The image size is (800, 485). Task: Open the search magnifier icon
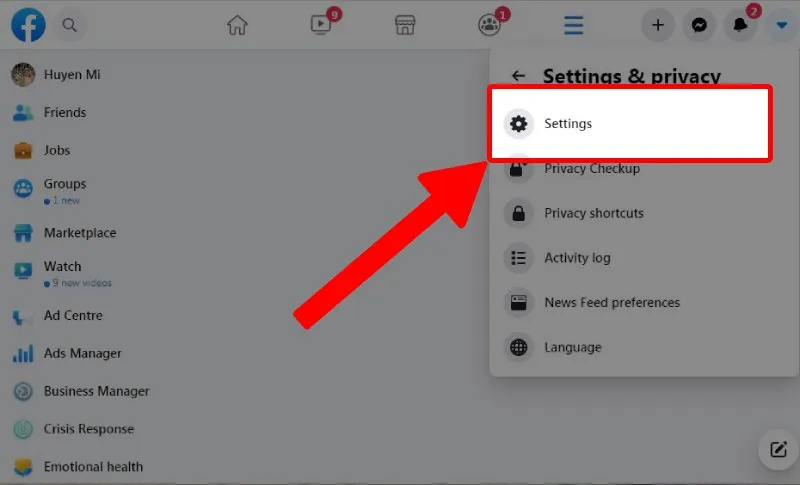pos(69,25)
